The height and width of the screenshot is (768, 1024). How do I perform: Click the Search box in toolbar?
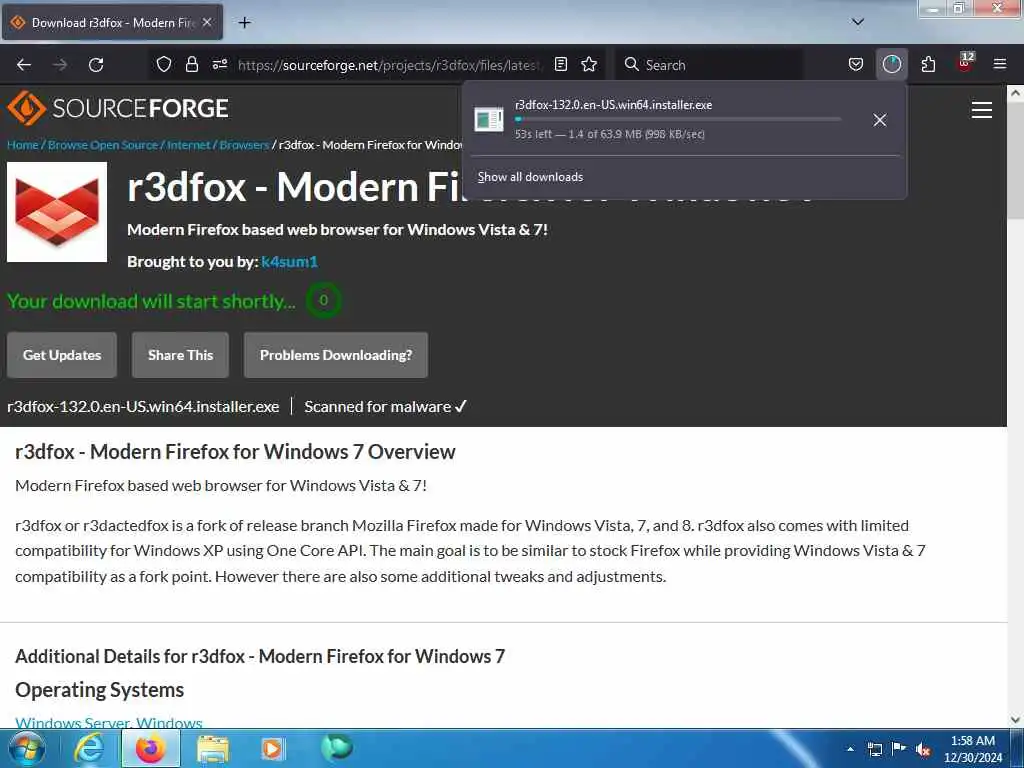710,65
